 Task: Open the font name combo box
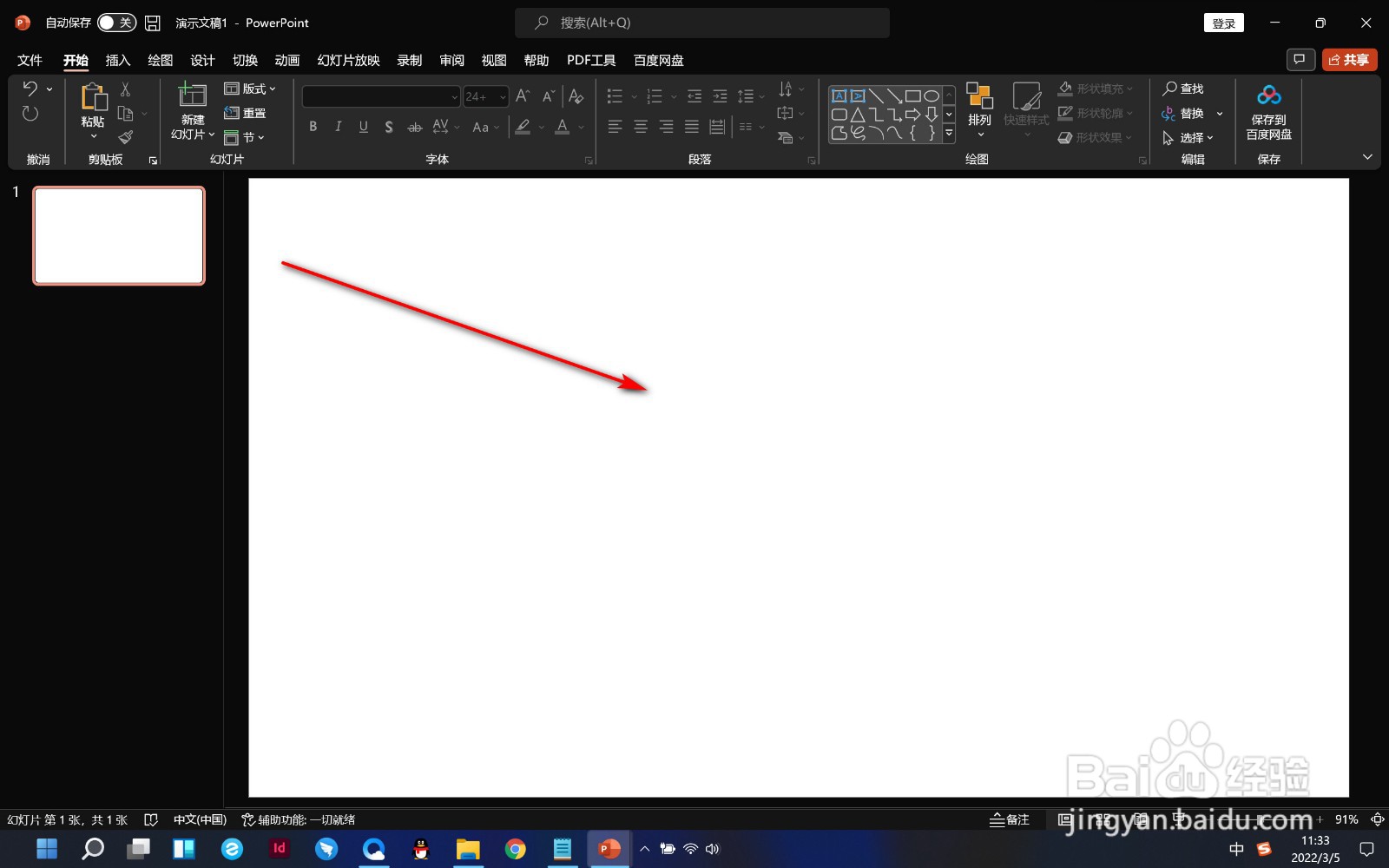click(x=381, y=96)
